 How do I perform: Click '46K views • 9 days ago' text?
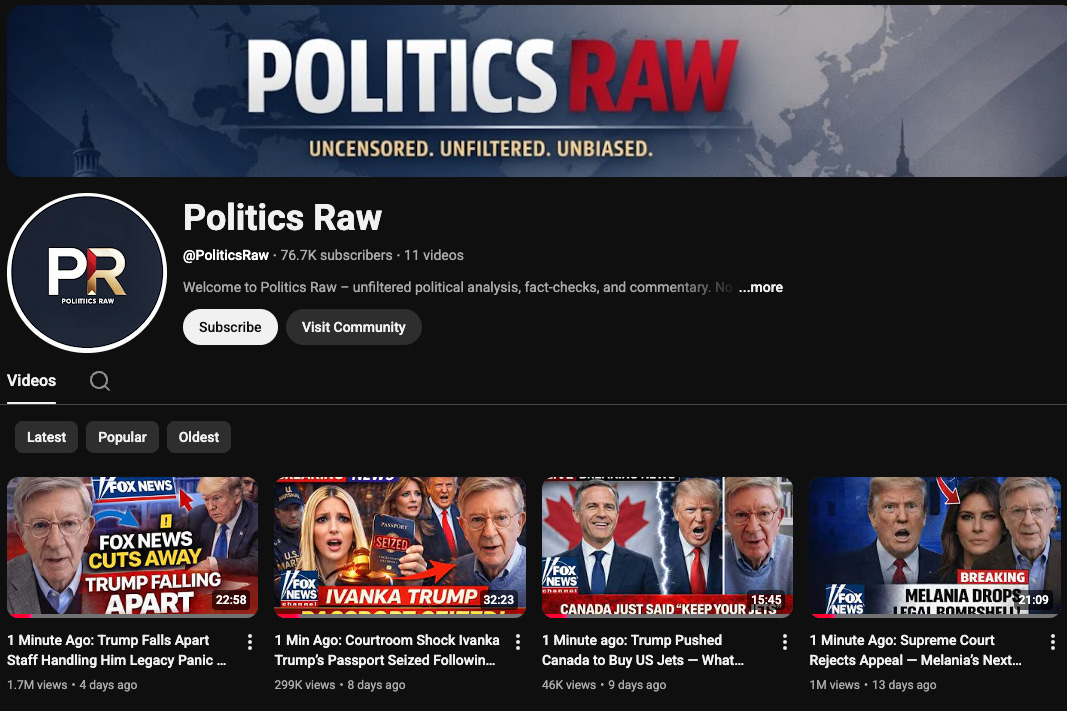[604, 685]
